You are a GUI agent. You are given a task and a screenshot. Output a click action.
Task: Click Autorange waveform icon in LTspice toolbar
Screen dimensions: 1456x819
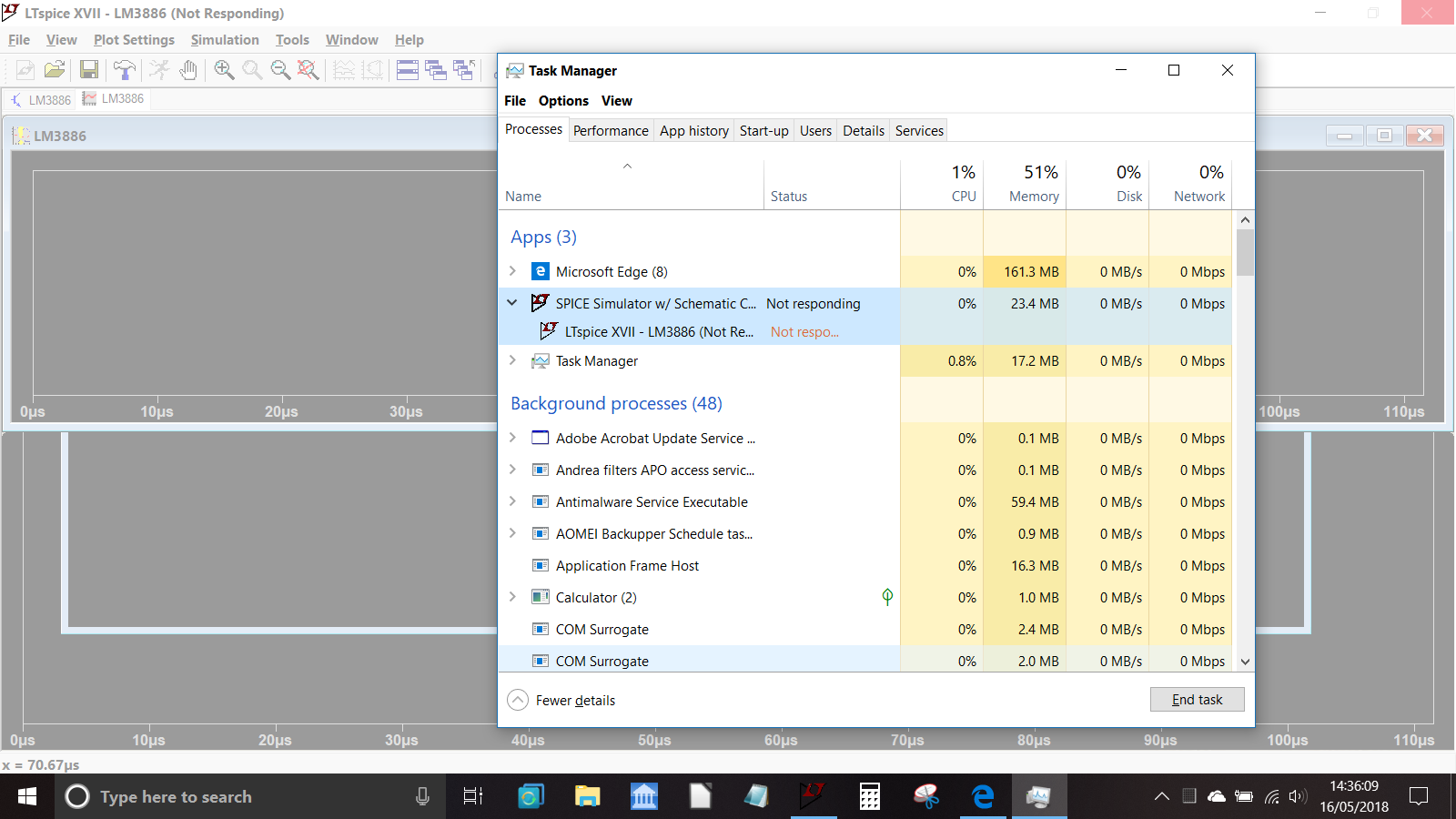[344, 70]
